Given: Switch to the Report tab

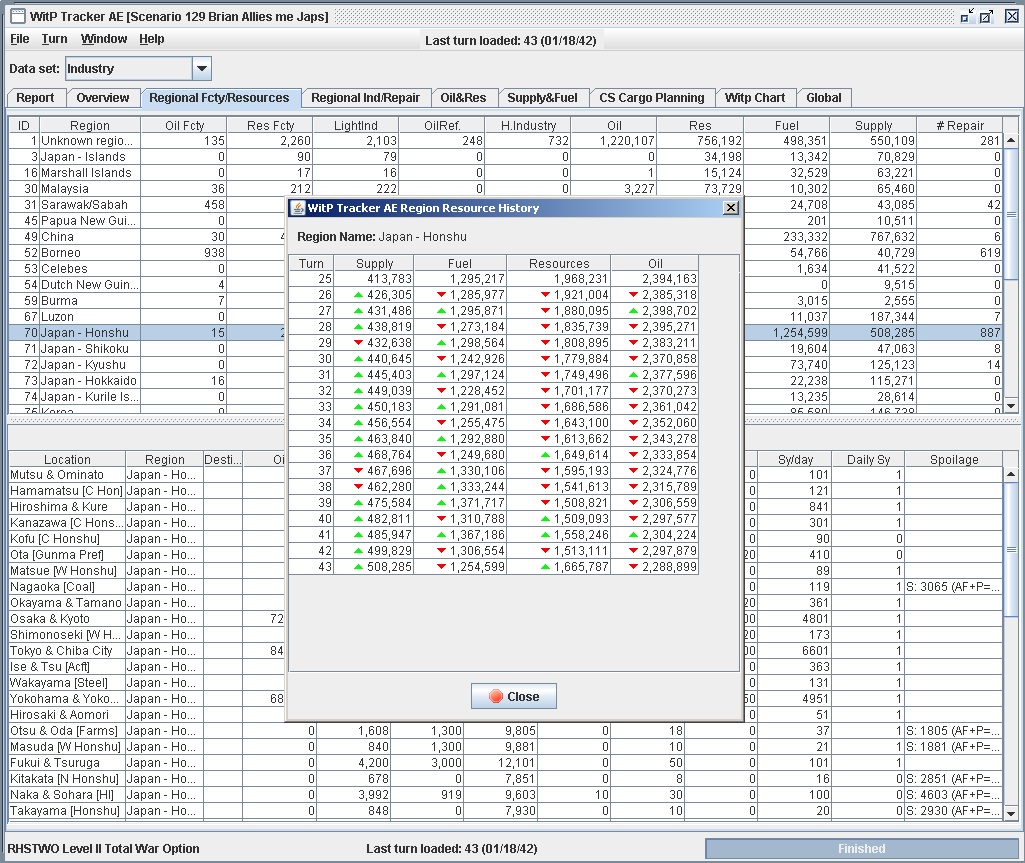Looking at the screenshot, I should tap(35, 98).
